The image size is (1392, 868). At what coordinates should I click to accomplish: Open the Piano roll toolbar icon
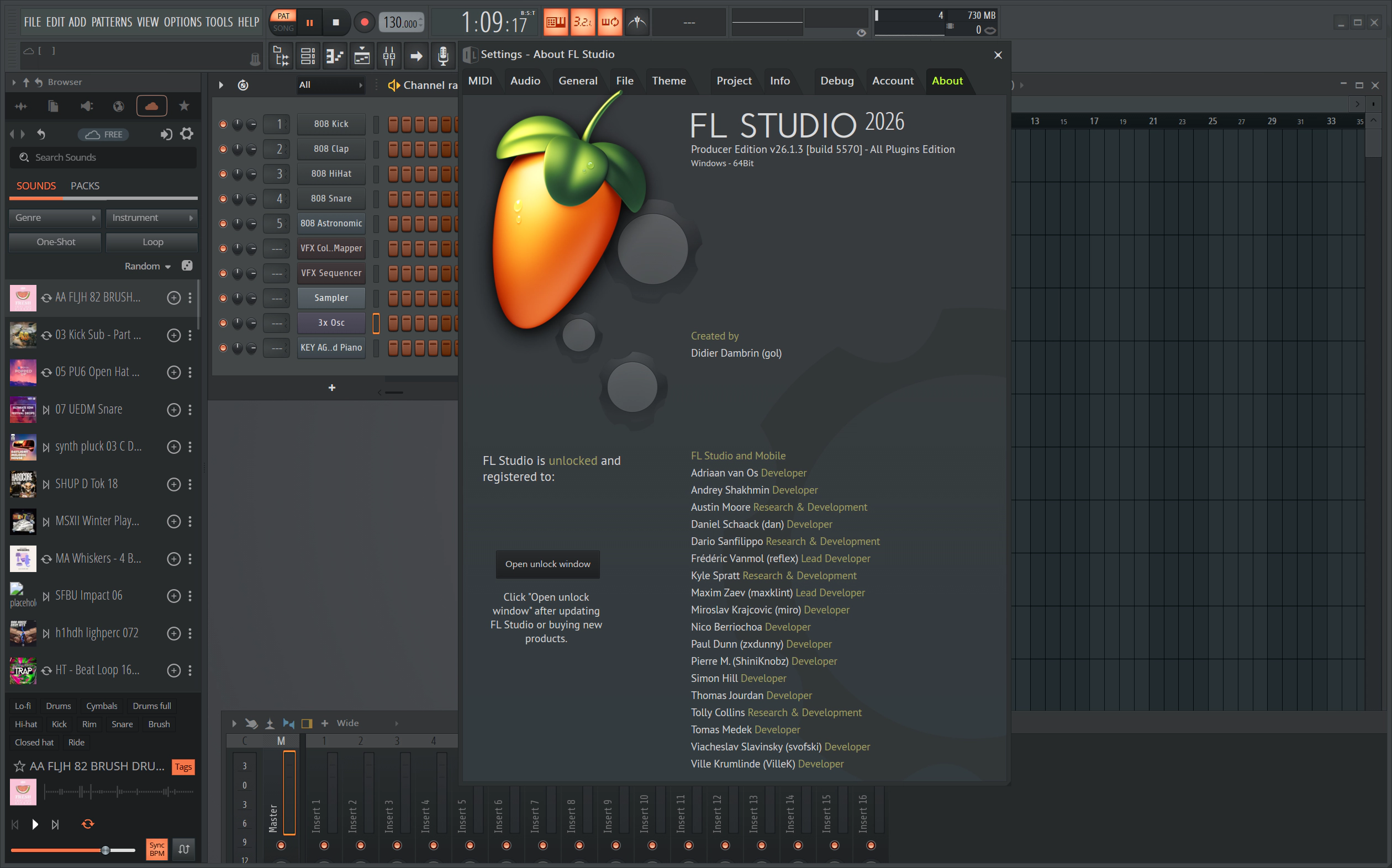pyautogui.click(x=335, y=56)
